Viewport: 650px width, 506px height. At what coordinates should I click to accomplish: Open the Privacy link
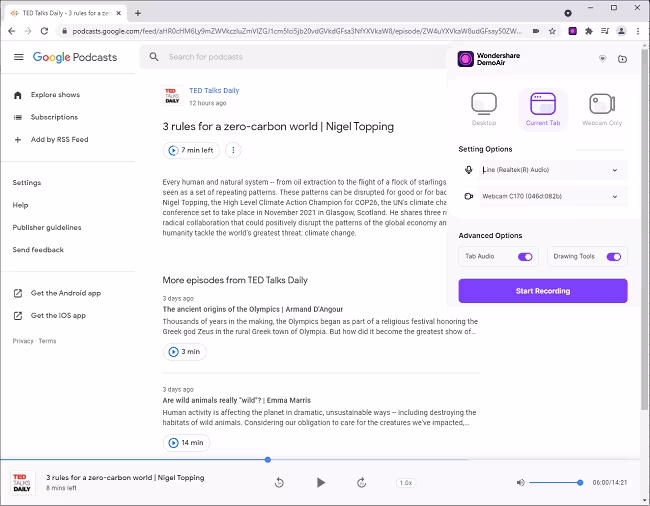(23, 341)
